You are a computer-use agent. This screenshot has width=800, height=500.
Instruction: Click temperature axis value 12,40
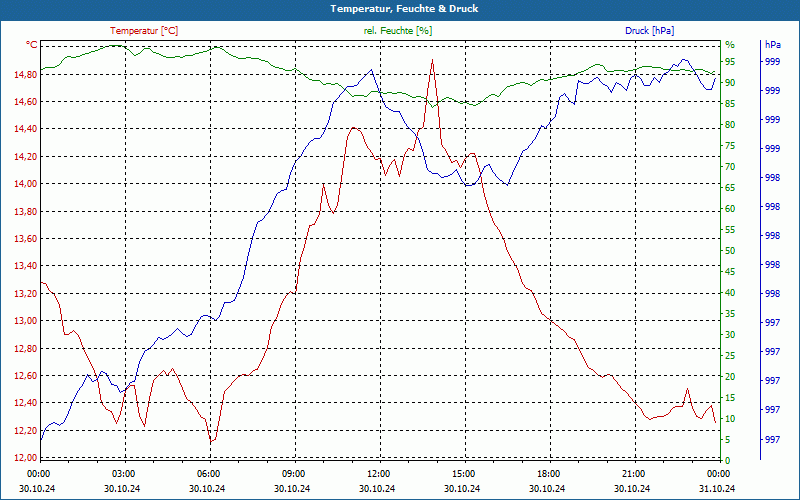(25, 403)
